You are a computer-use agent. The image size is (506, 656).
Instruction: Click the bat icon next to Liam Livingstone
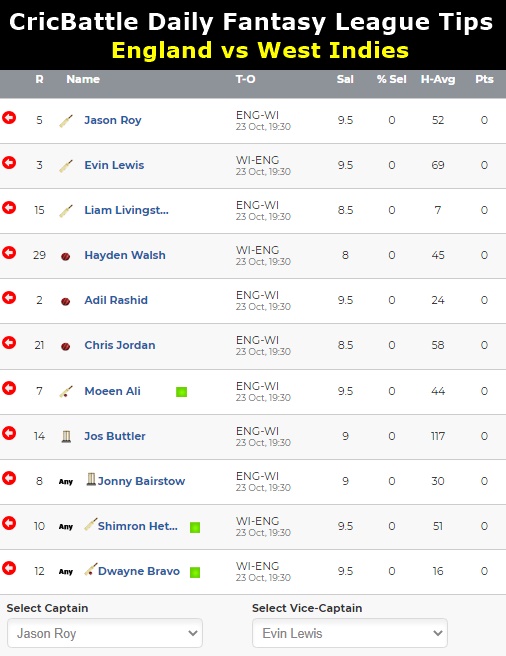point(66,210)
